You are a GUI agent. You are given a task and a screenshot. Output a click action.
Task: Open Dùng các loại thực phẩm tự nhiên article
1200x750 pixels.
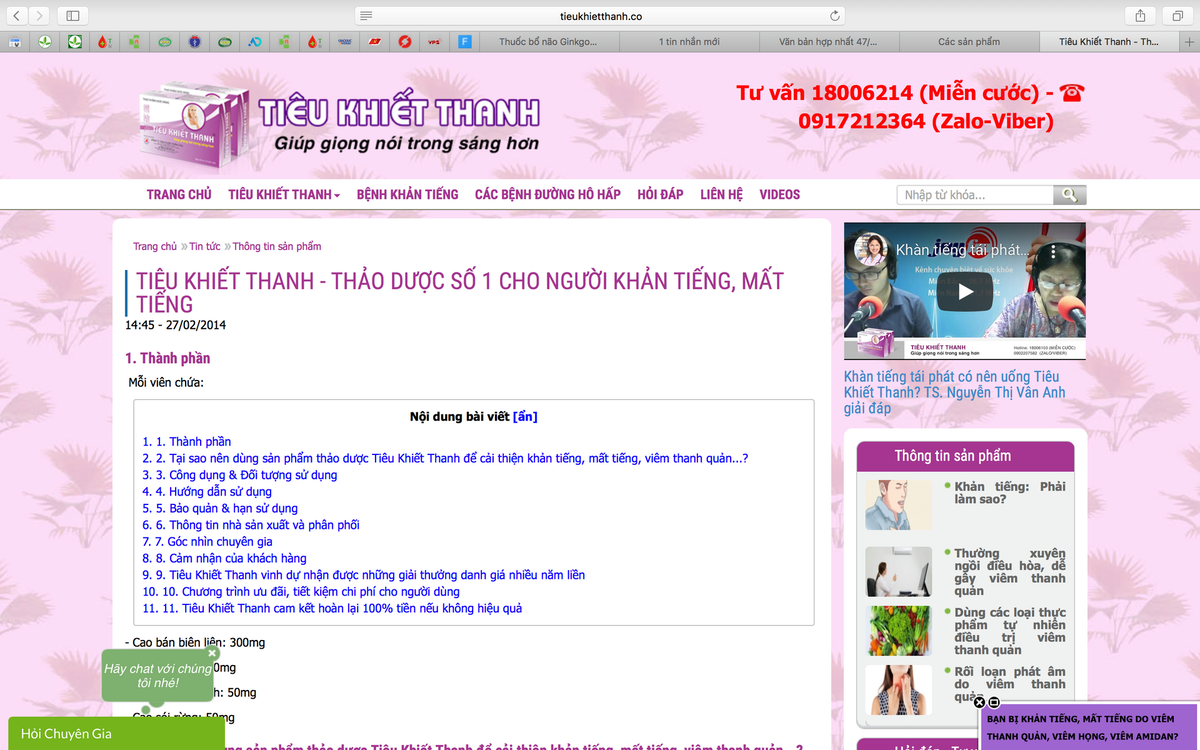pyautogui.click(x=1010, y=630)
